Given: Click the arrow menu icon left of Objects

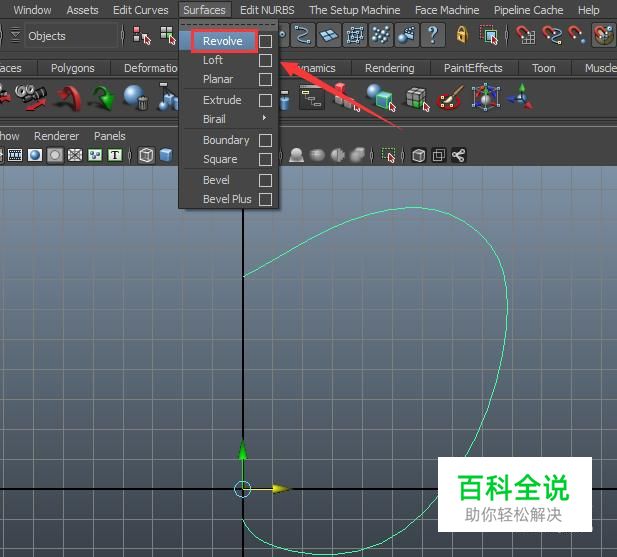Looking at the screenshot, I should tap(15, 35).
